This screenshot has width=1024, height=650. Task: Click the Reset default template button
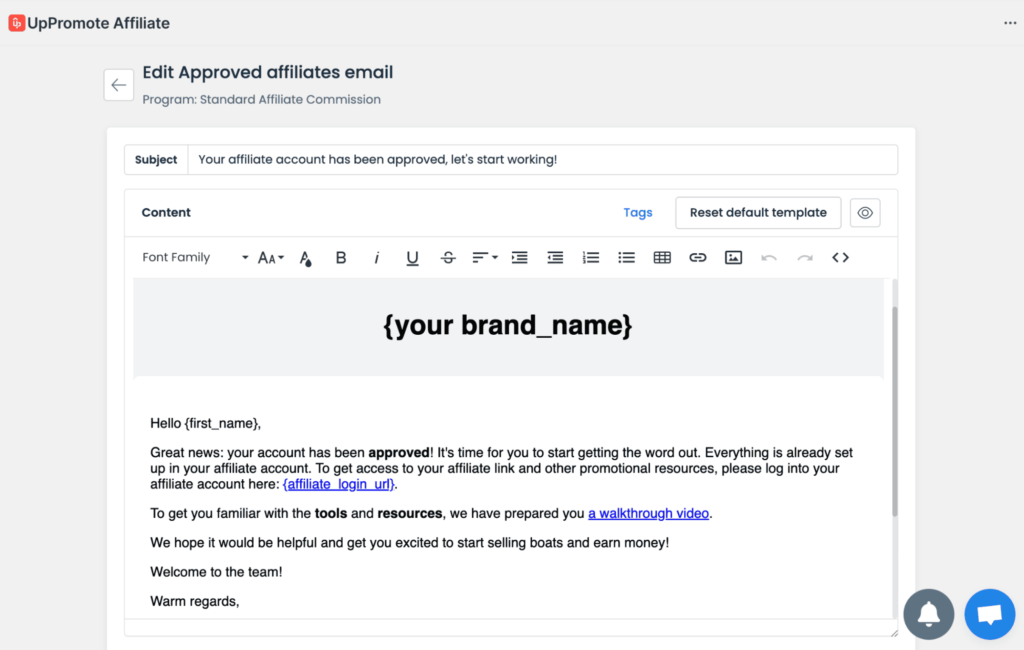[x=757, y=212]
